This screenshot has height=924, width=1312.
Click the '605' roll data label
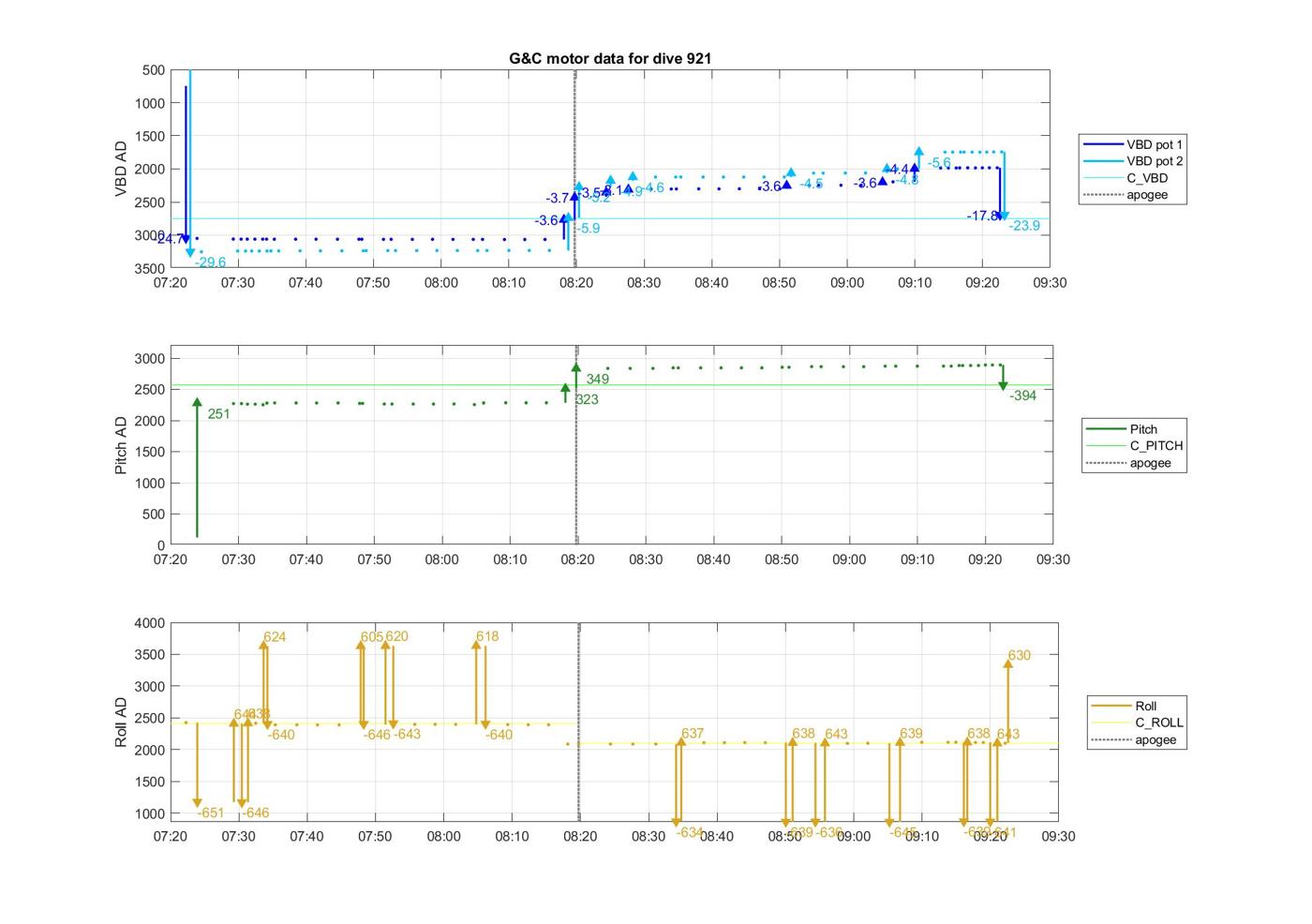tap(372, 636)
